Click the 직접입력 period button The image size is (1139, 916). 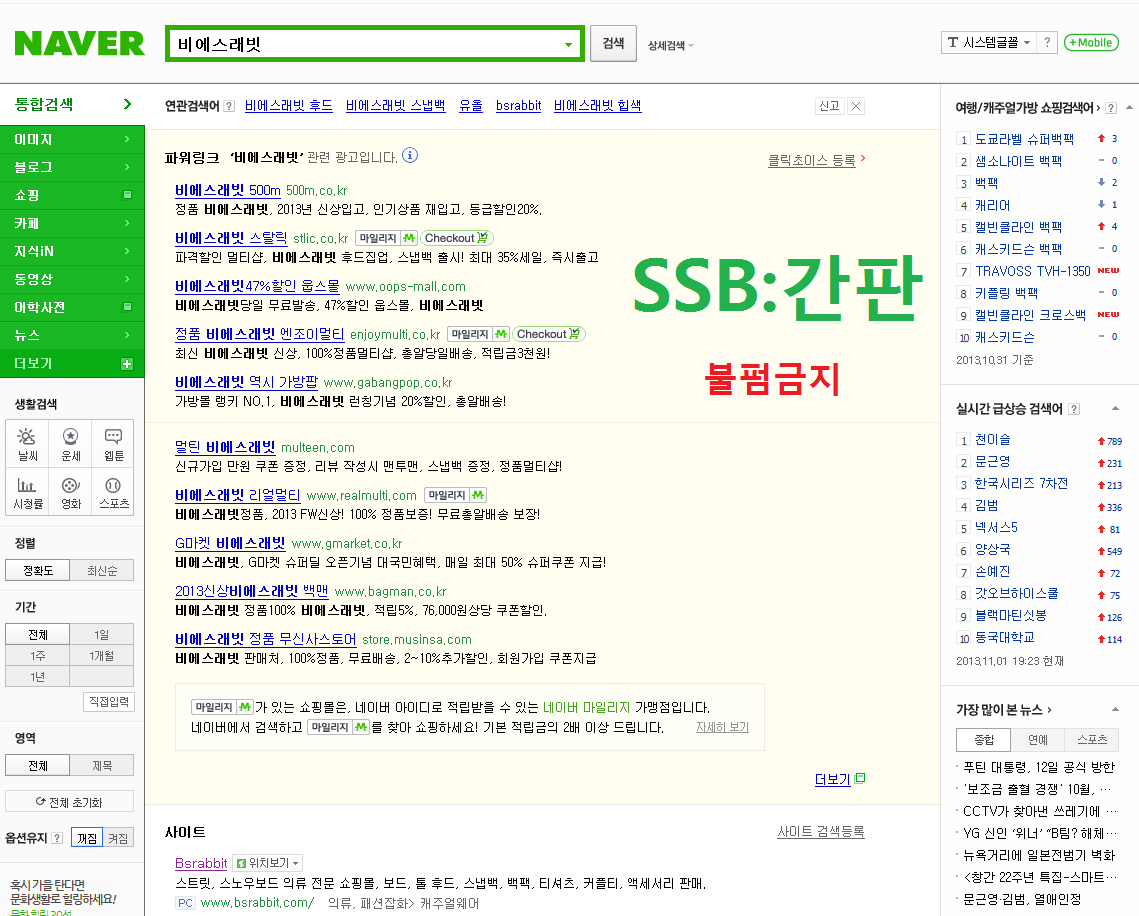point(109,702)
